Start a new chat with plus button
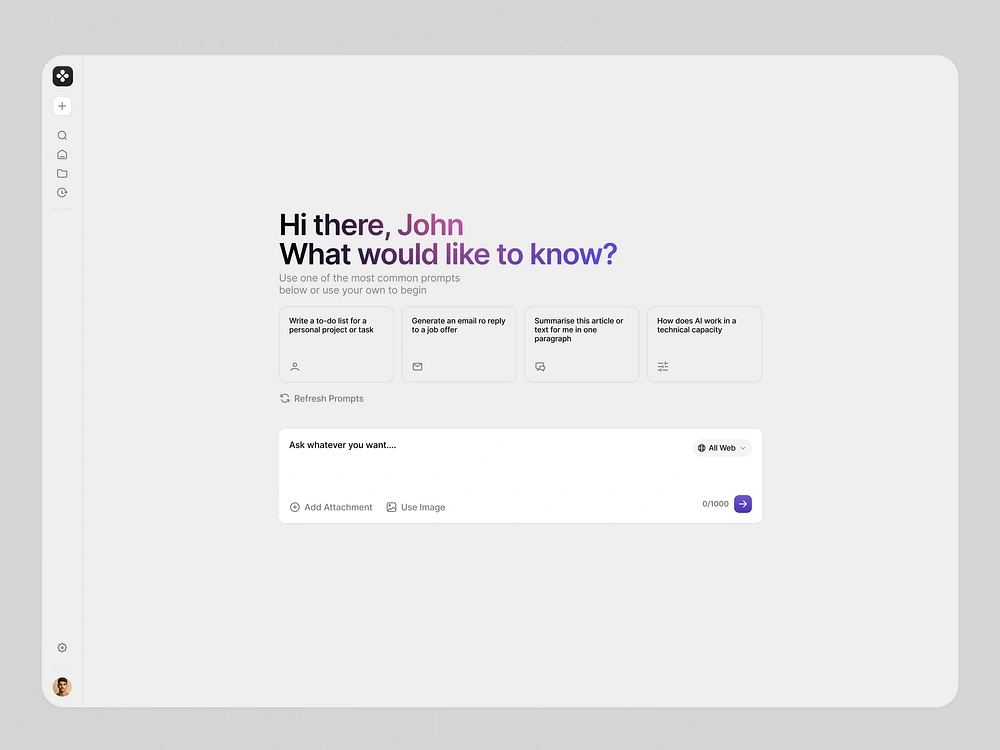This screenshot has height=750, width=1000. pyautogui.click(x=62, y=106)
